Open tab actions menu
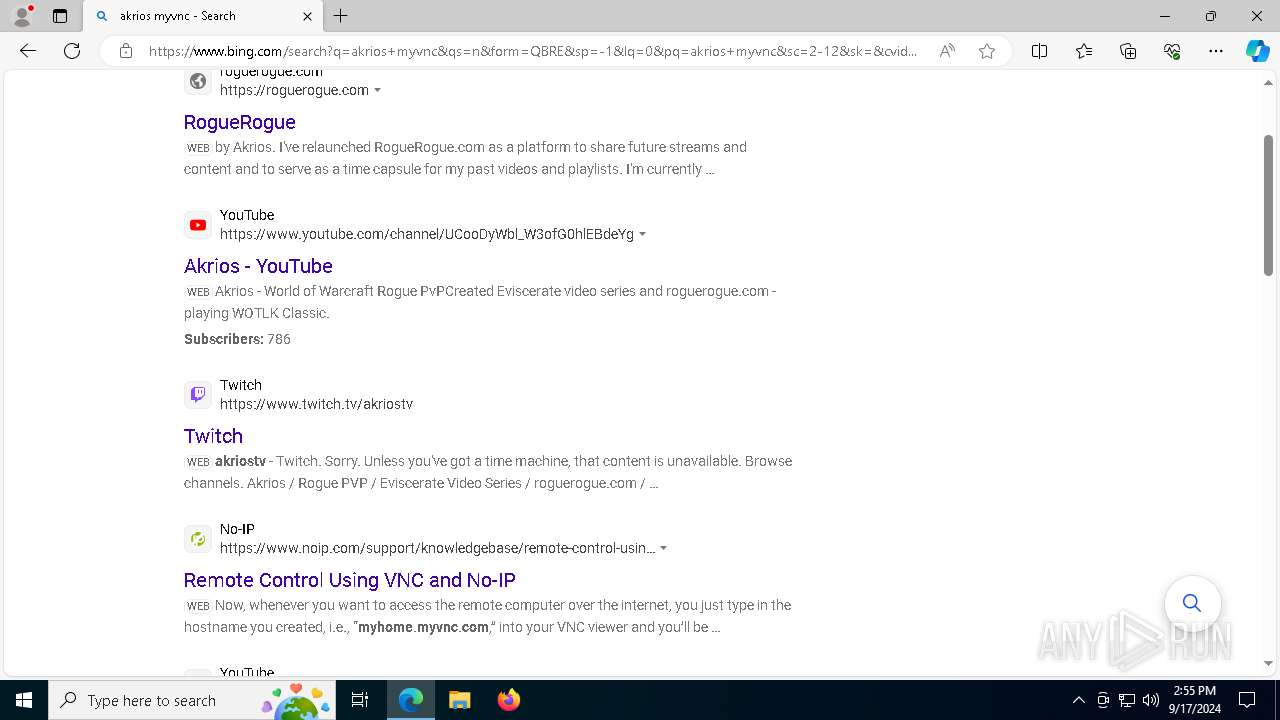1280x720 pixels. (60, 16)
